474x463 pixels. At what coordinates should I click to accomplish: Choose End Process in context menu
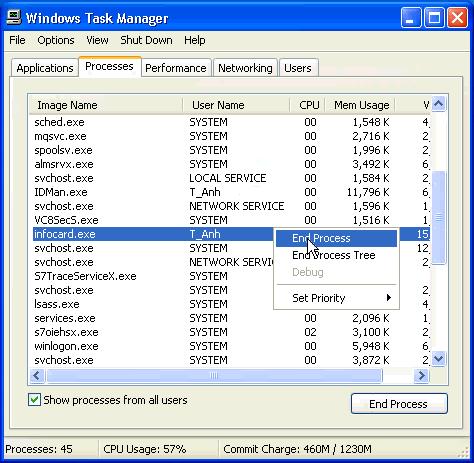coord(336,238)
